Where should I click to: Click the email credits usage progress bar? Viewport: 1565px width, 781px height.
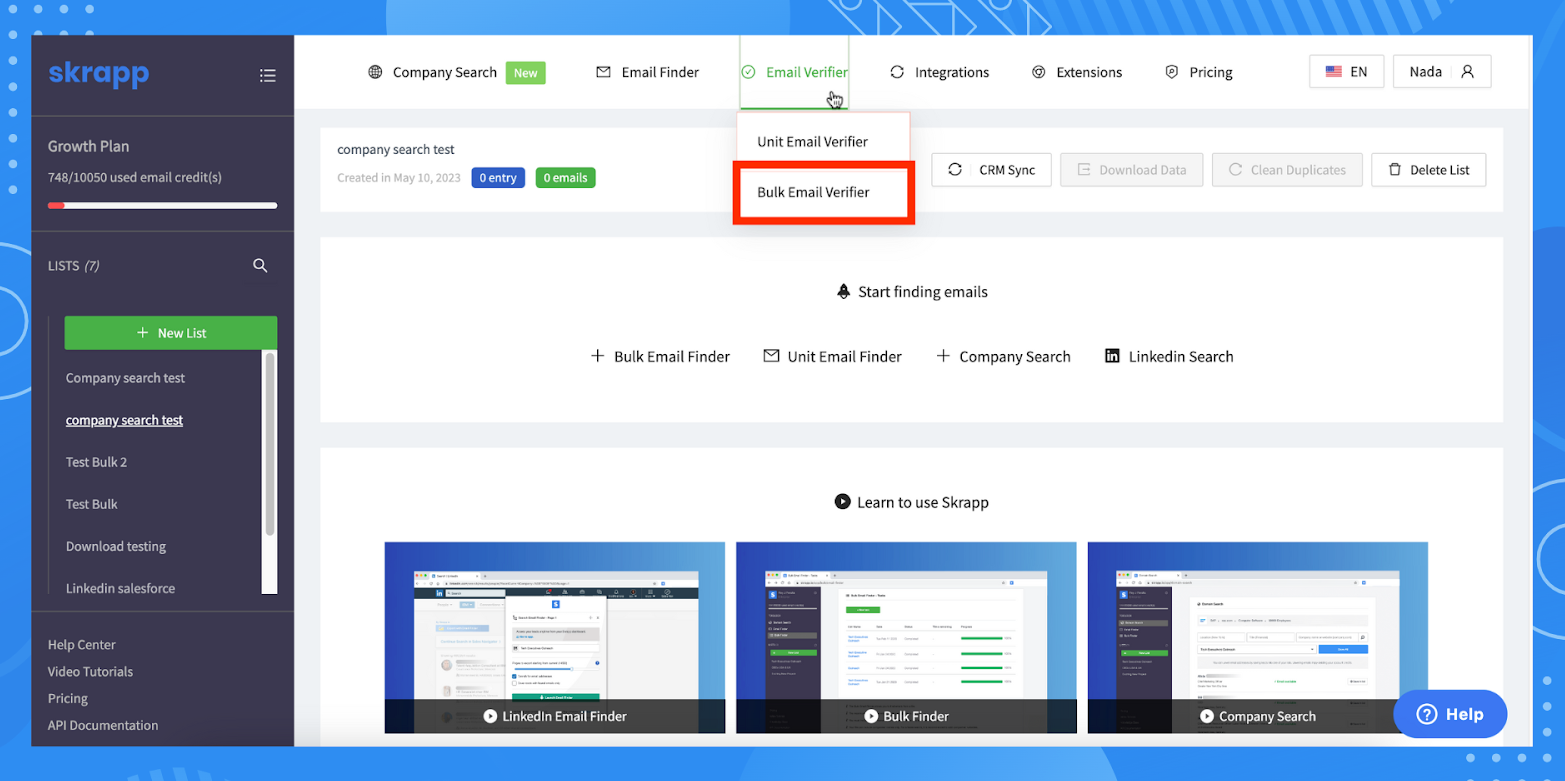[x=163, y=206]
